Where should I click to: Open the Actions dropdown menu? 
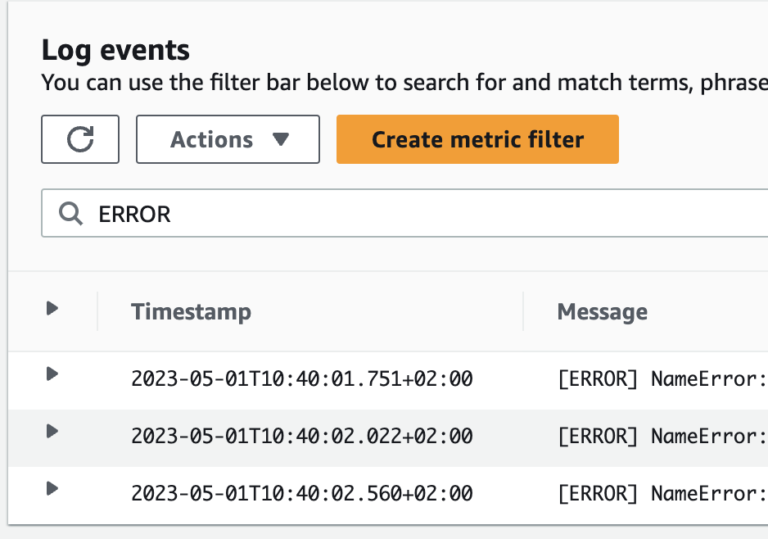coord(228,139)
